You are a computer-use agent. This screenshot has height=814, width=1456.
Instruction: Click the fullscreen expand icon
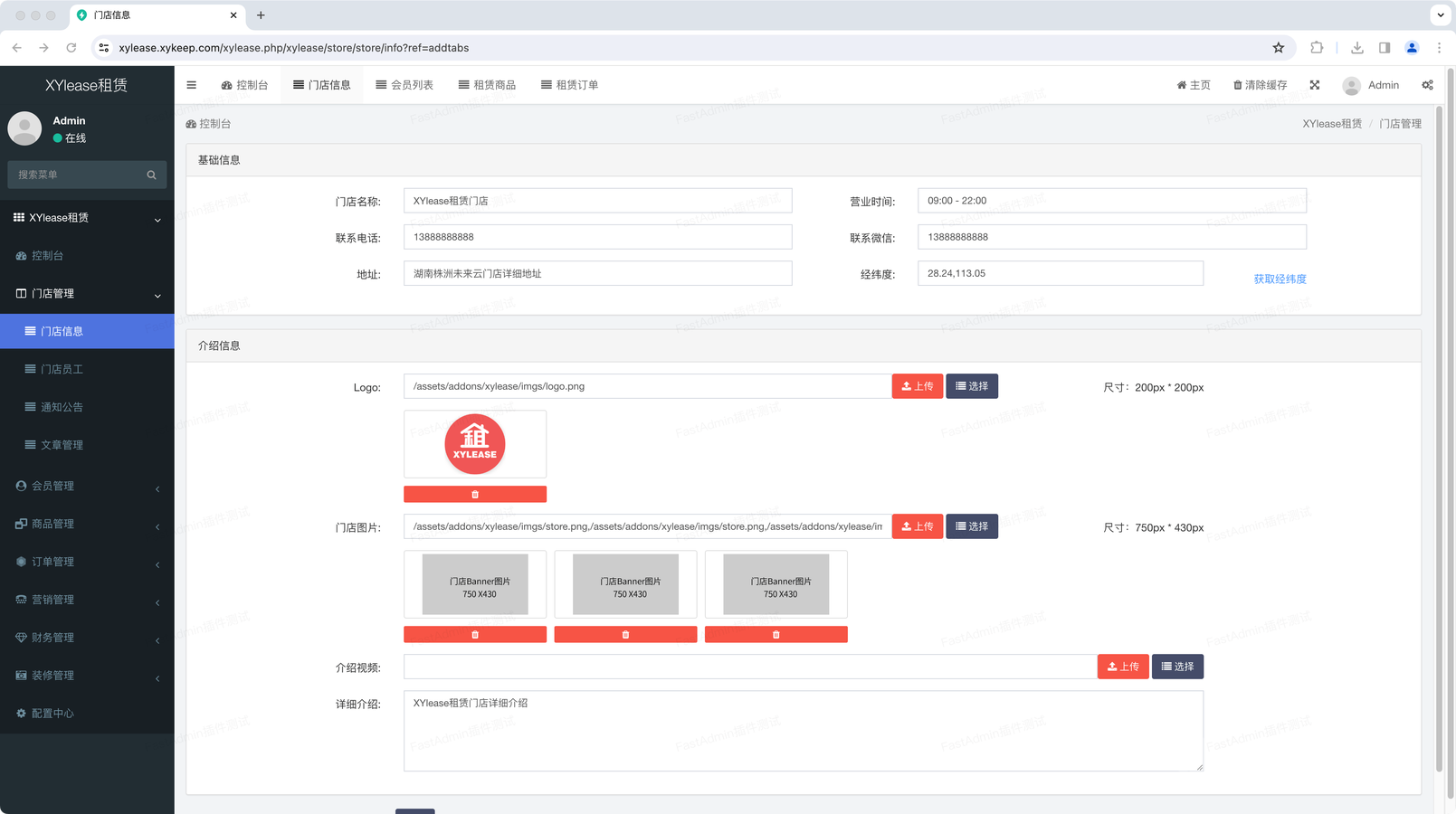(x=1315, y=85)
